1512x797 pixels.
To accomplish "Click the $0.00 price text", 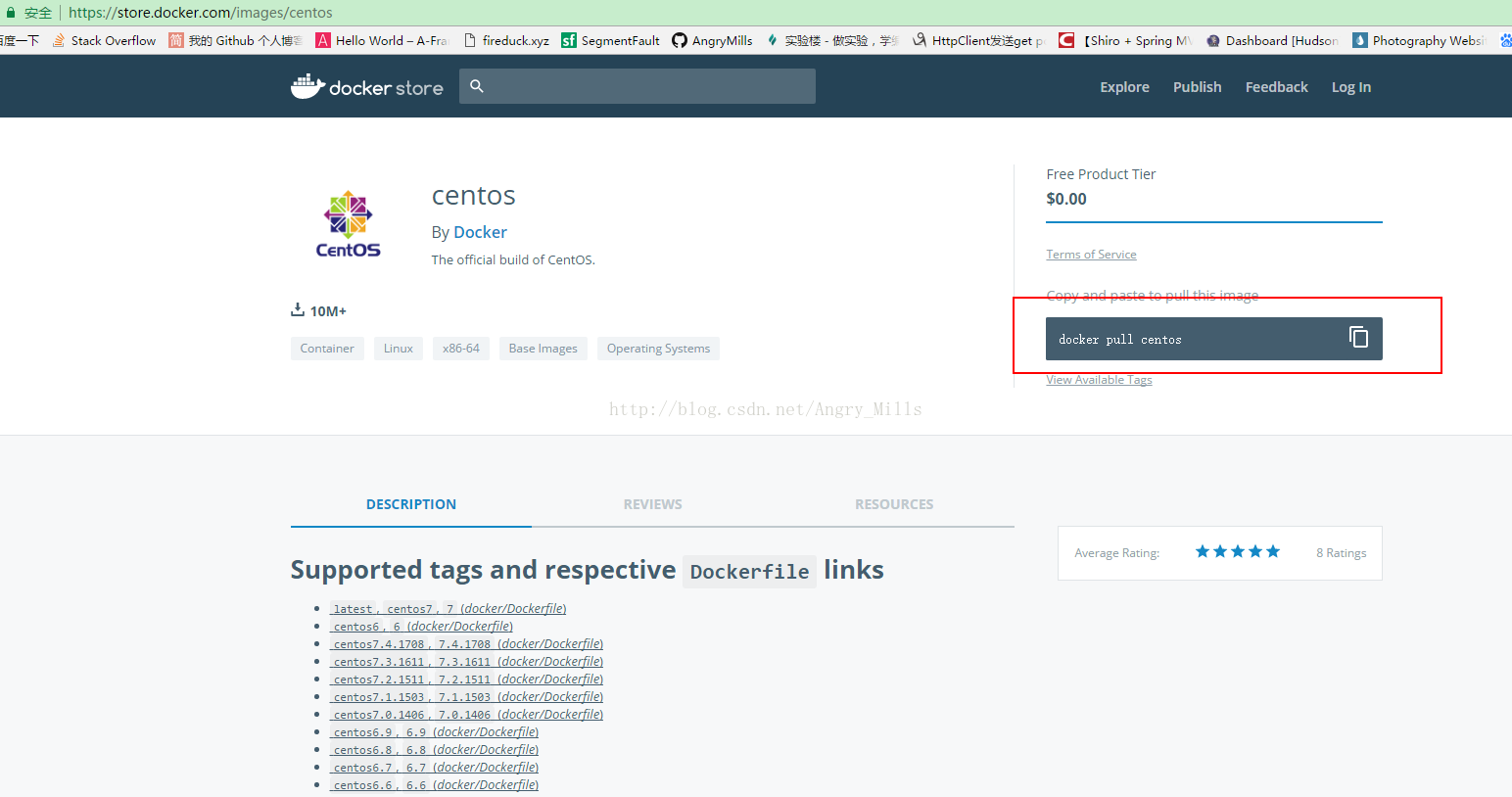I will pyautogui.click(x=1066, y=199).
